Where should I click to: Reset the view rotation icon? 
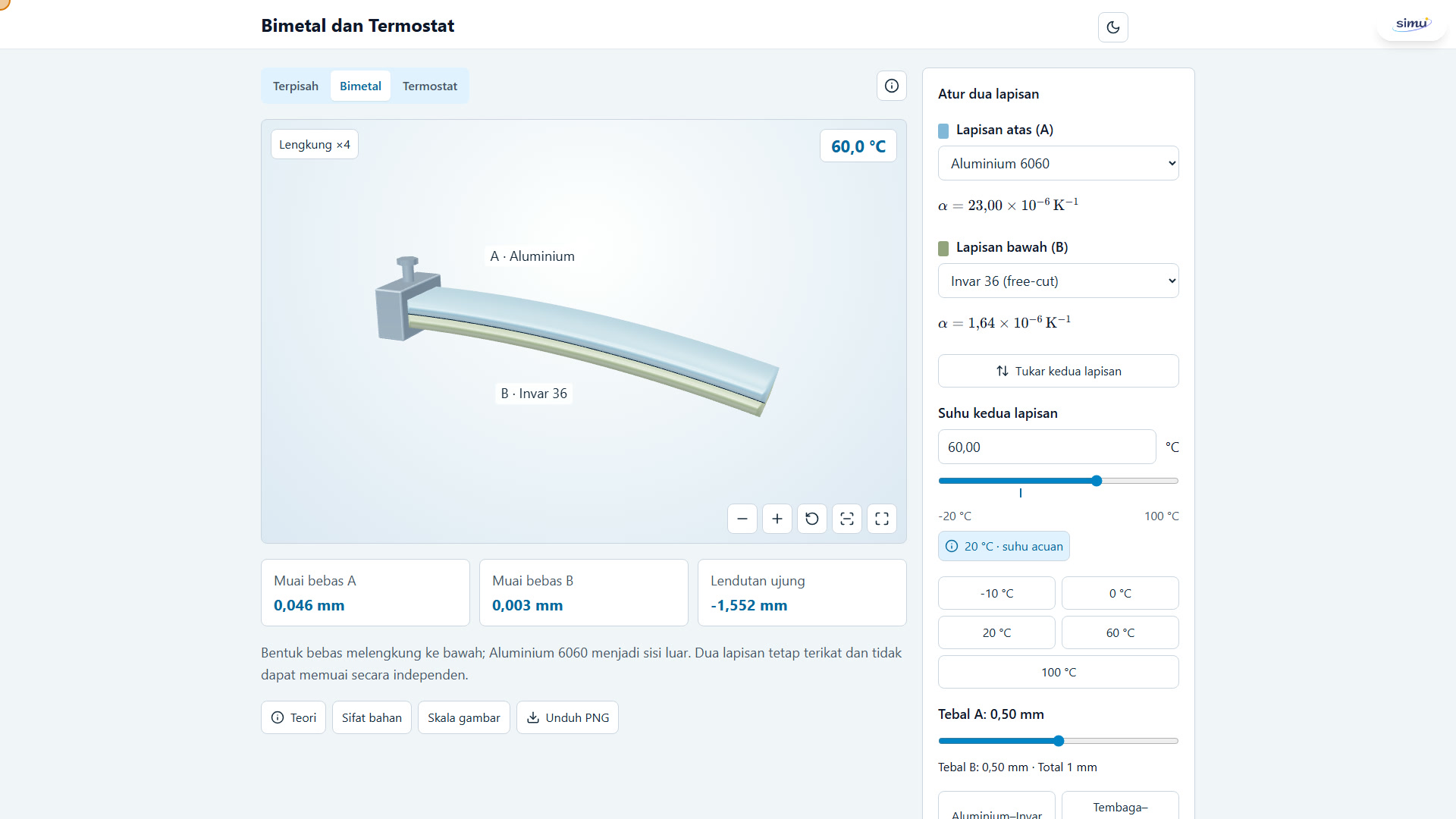point(812,519)
